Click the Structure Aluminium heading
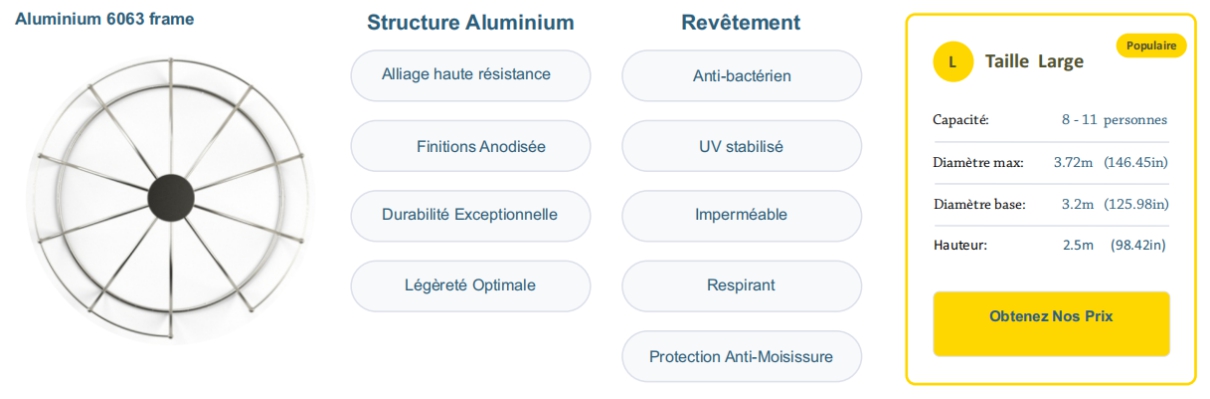1210x399 pixels. [x=470, y=23]
